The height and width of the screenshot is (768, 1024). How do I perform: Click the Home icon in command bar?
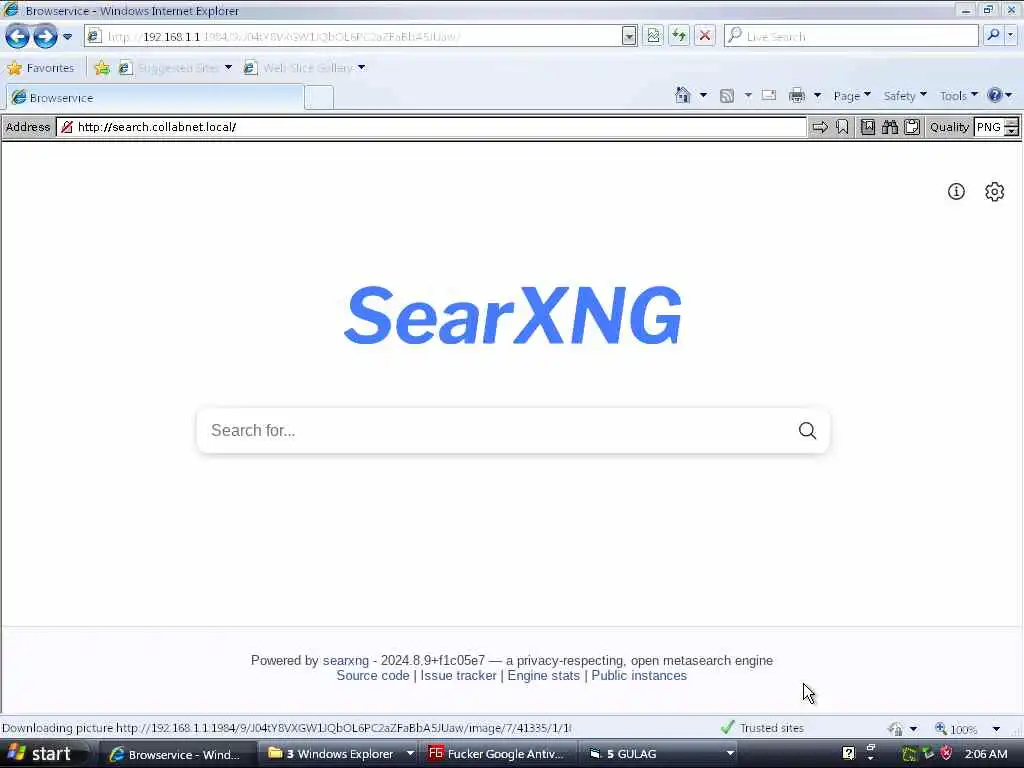(682, 96)
